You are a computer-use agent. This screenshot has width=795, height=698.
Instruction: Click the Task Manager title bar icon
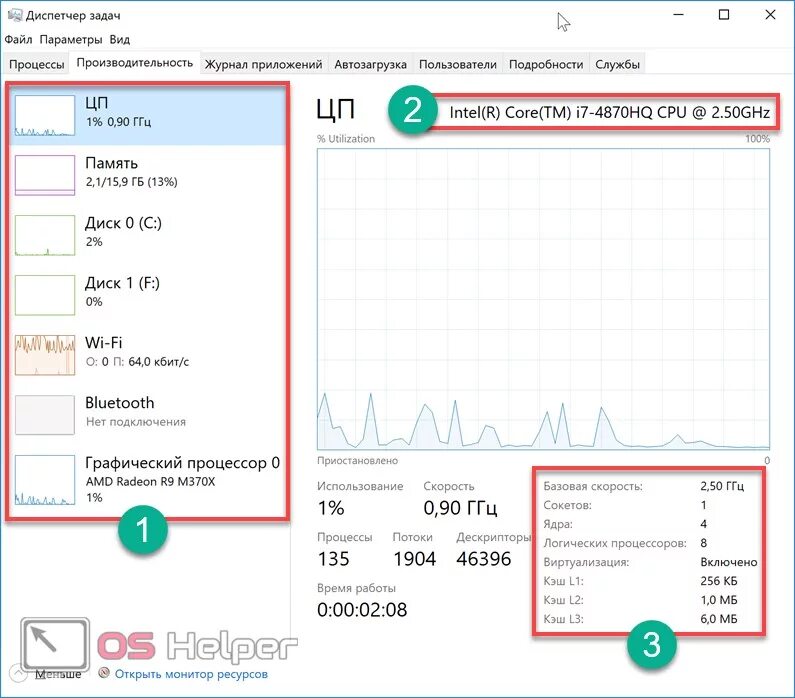(x=15, y=15)
